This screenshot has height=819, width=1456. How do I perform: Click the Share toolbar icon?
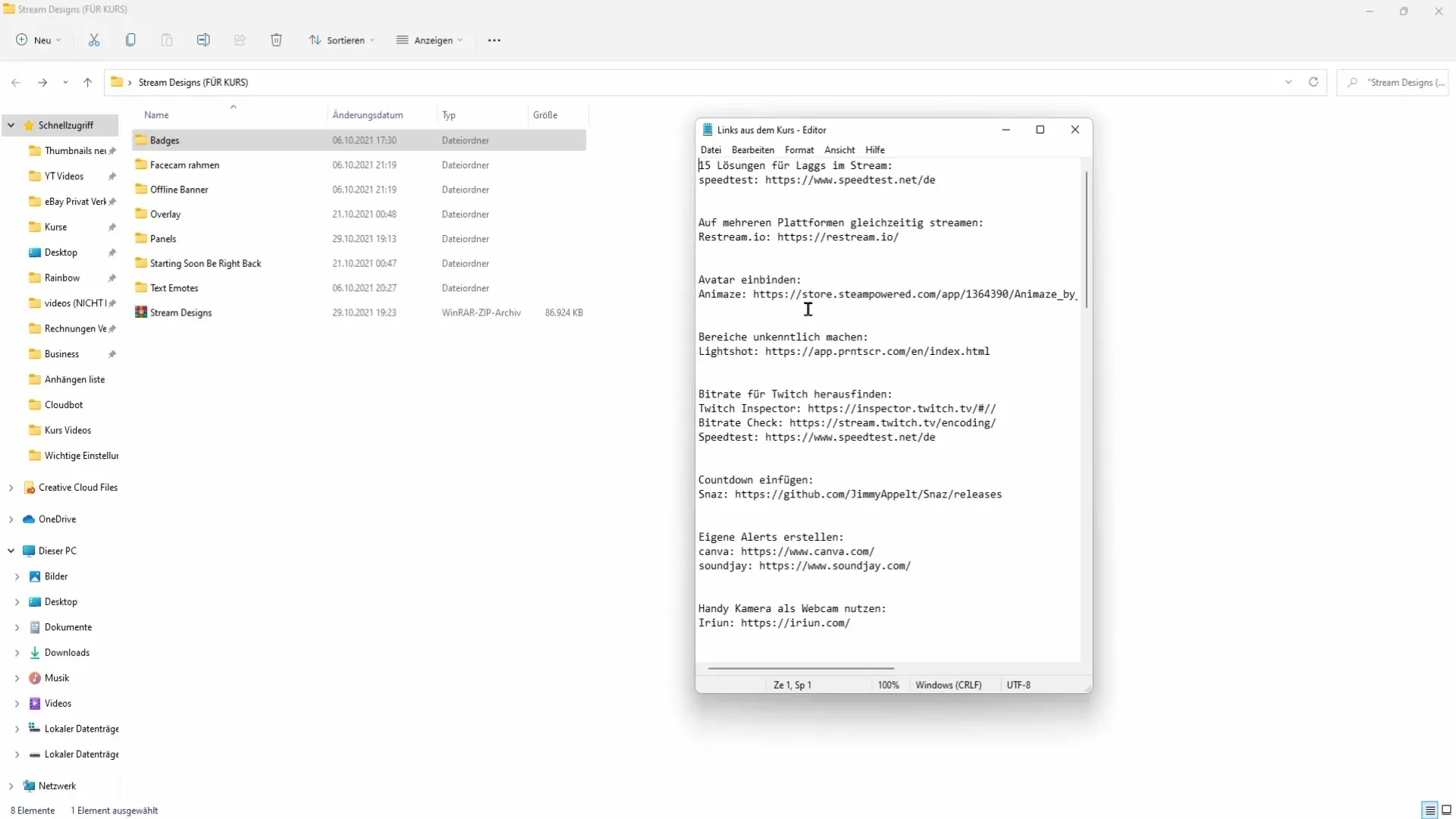[240, 40]
